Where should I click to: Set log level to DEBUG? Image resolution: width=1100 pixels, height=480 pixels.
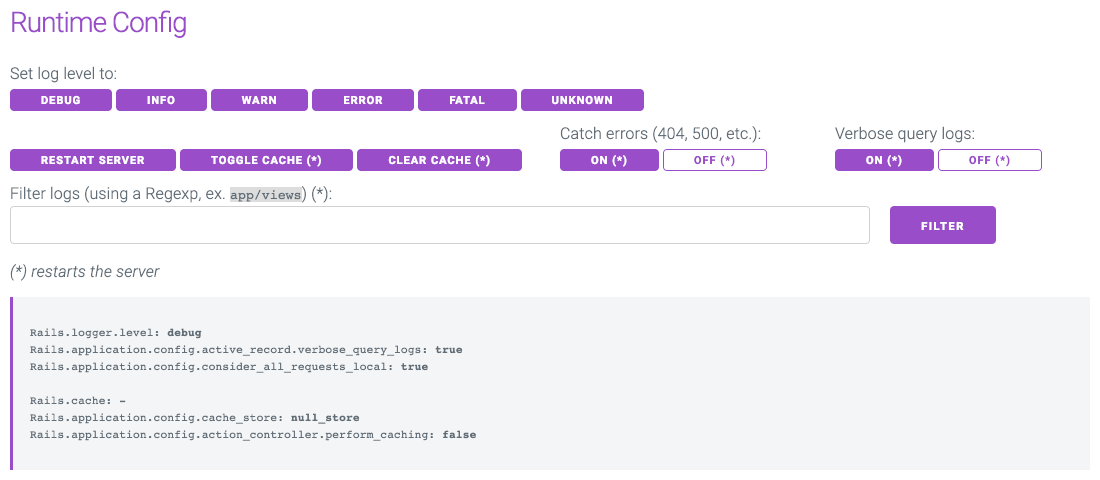61,100
